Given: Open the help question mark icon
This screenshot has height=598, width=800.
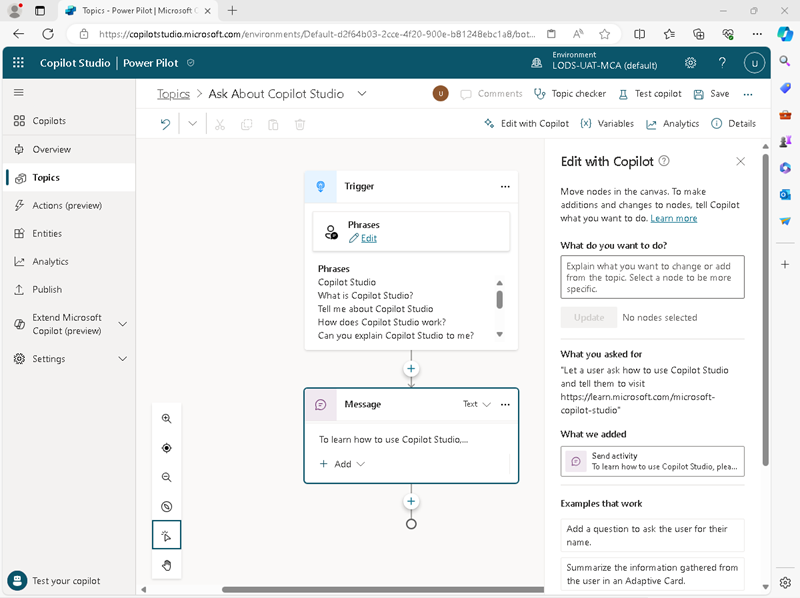Looking at the screenshot, I should (x=722, y=63).
